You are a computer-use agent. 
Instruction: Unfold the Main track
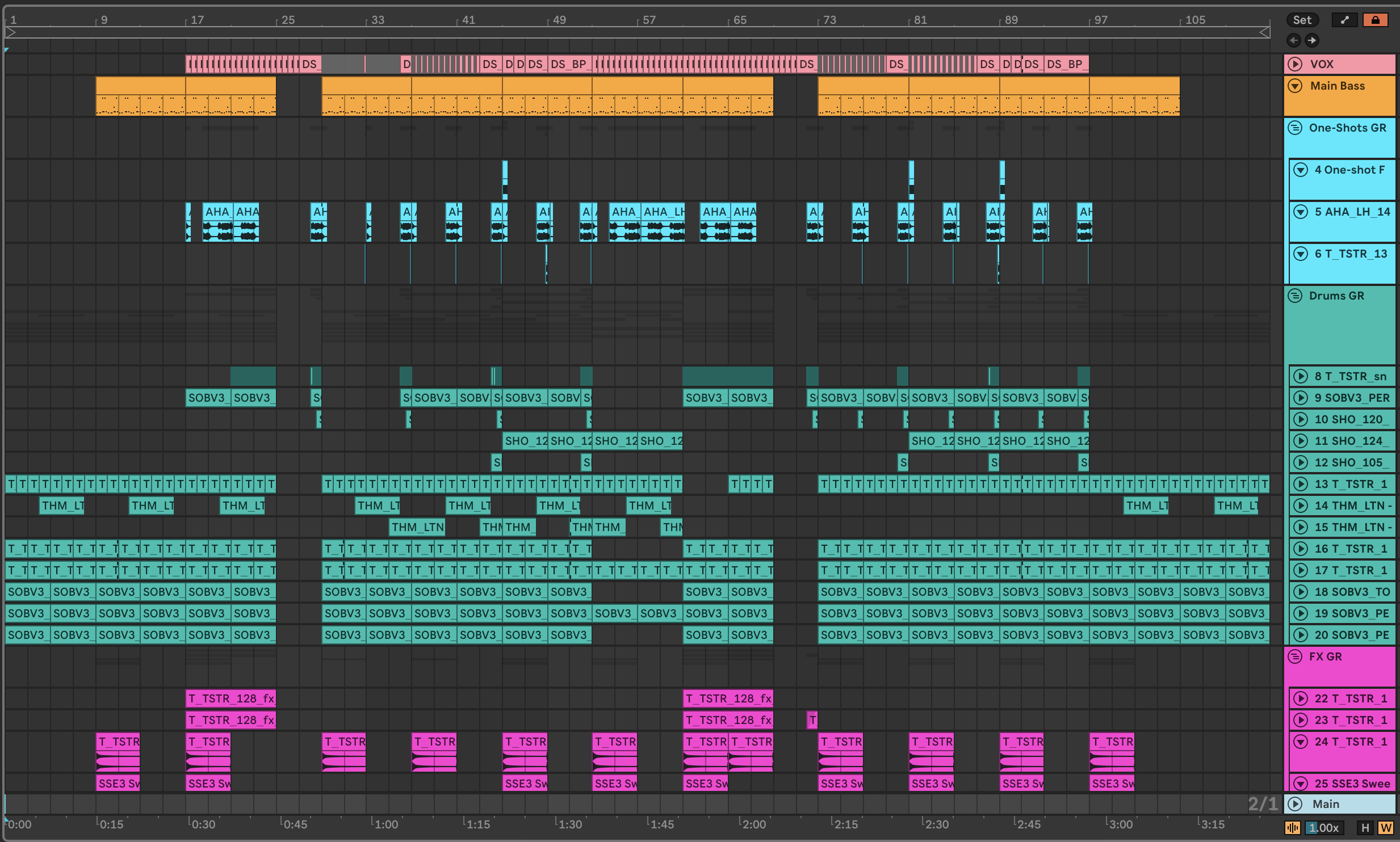pyautogui.click(x=1295, y=805)
